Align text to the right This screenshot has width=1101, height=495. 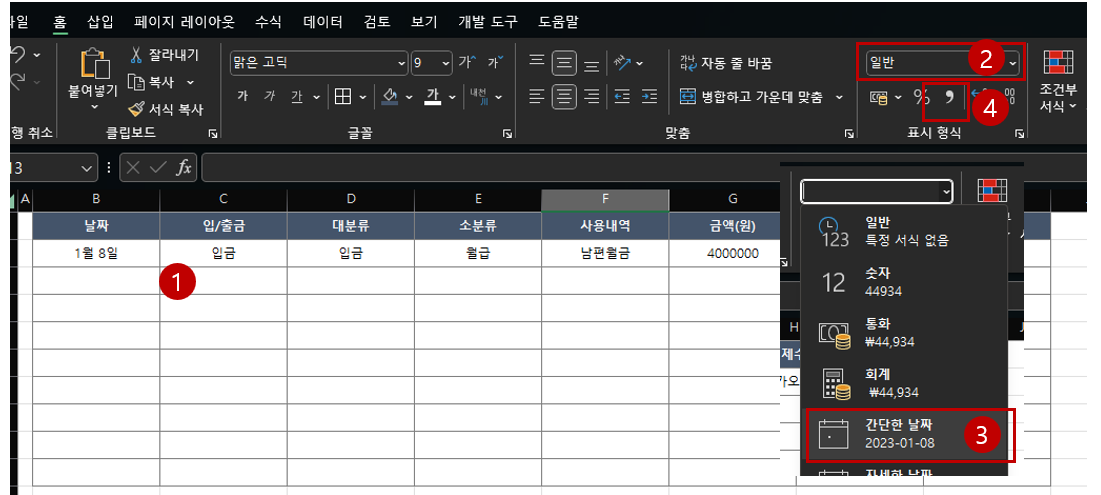(x=592, y=97)
